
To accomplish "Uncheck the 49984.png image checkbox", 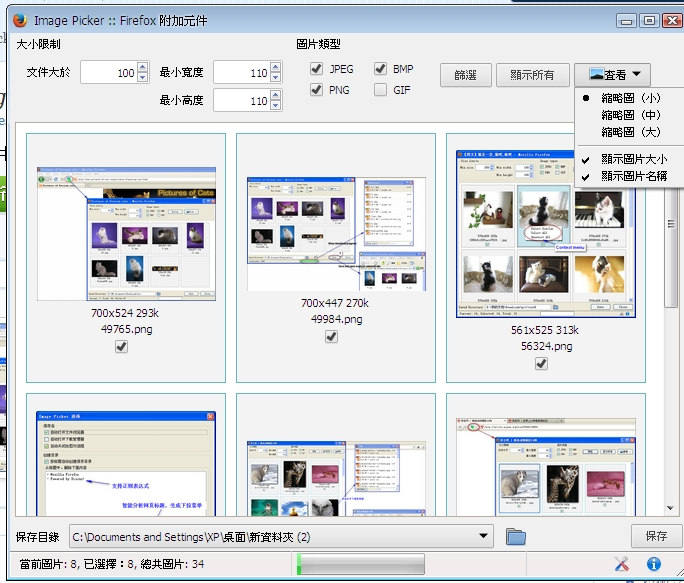I will 332,336.
